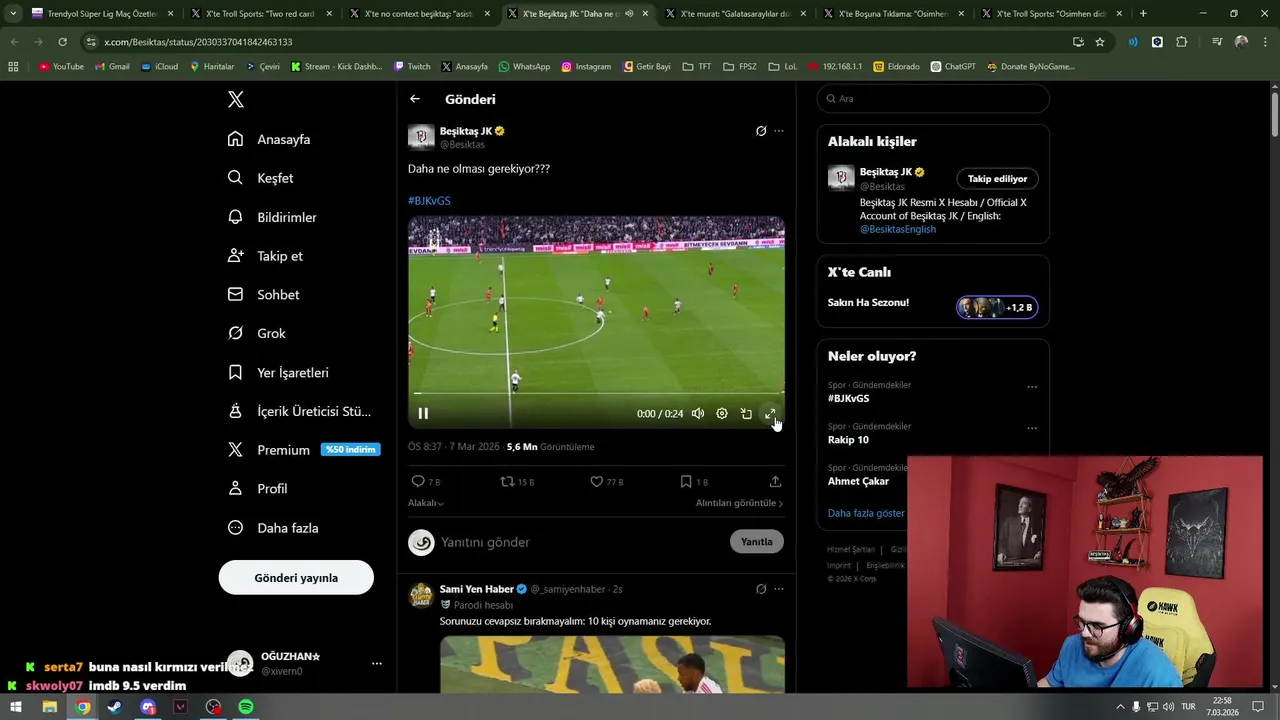This screenshot has width=1280, height=720.
Task: Open @BesiktasEnglish link
Action: pos(898,229)
